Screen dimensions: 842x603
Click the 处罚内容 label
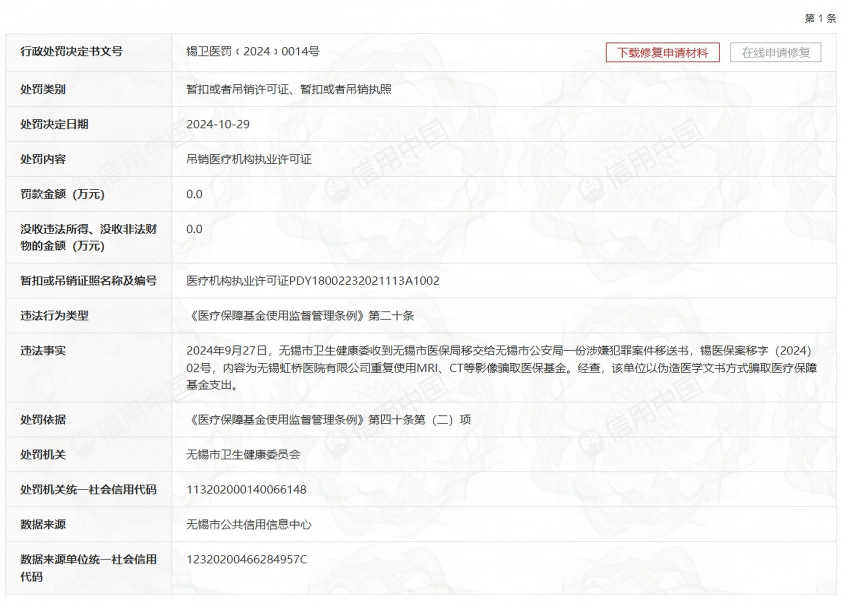[x=43, y=159]
